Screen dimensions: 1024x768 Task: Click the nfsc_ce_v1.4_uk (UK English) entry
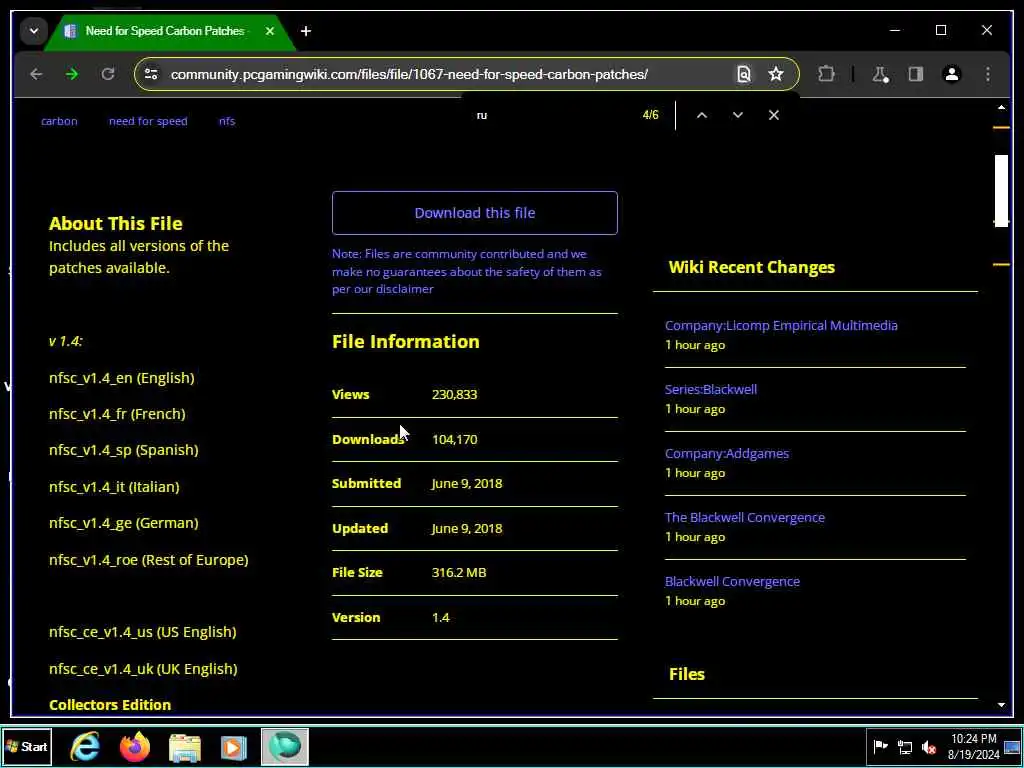pyautogui.click(x=143, y=669)
